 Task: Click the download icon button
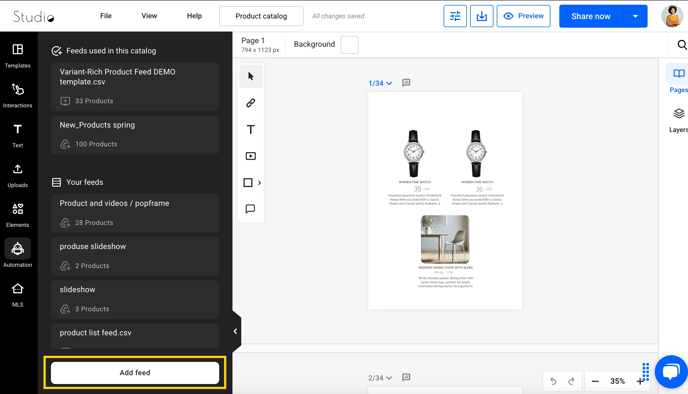[x=482, y=16]
